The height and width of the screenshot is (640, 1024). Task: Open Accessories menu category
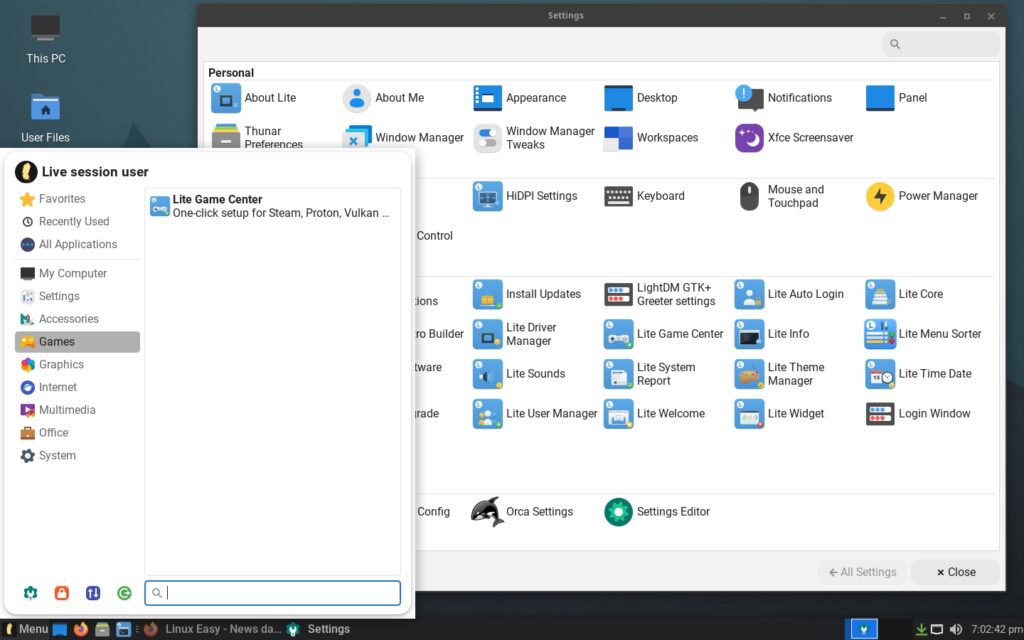[77, 319]
